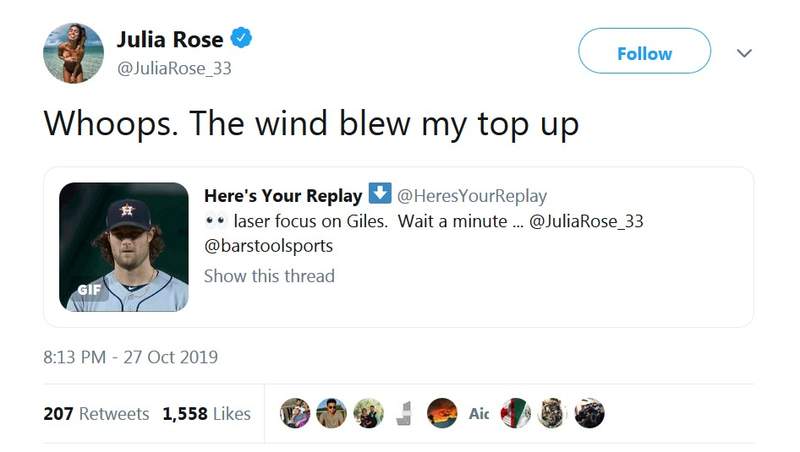Viewport: 800px width, 452px height.
Task: Click the tweet timestamp 8:13 PM - 27 Oct 2019
Action: click(x=130, y=356)
